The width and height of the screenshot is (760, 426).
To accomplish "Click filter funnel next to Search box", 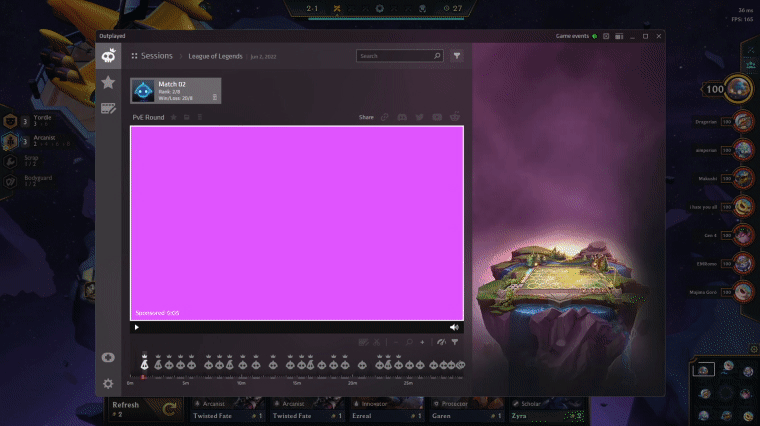I will coord(457,56).
